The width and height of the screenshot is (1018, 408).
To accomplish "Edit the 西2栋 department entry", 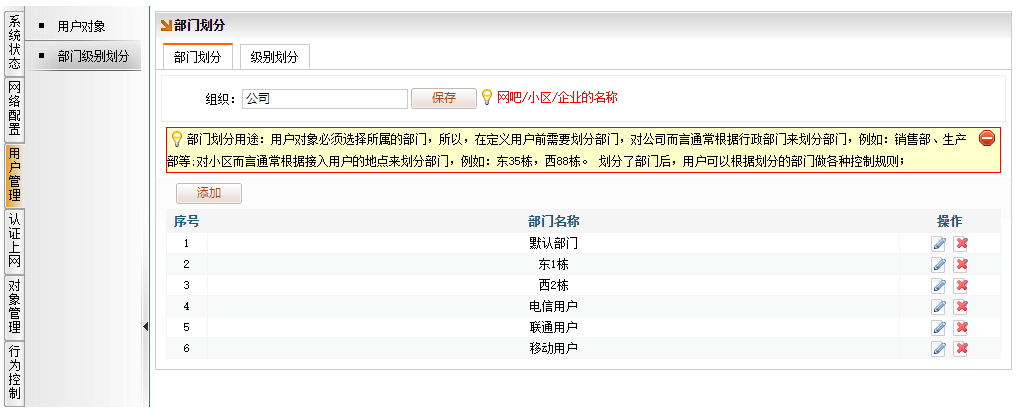I will coord(938,285).
